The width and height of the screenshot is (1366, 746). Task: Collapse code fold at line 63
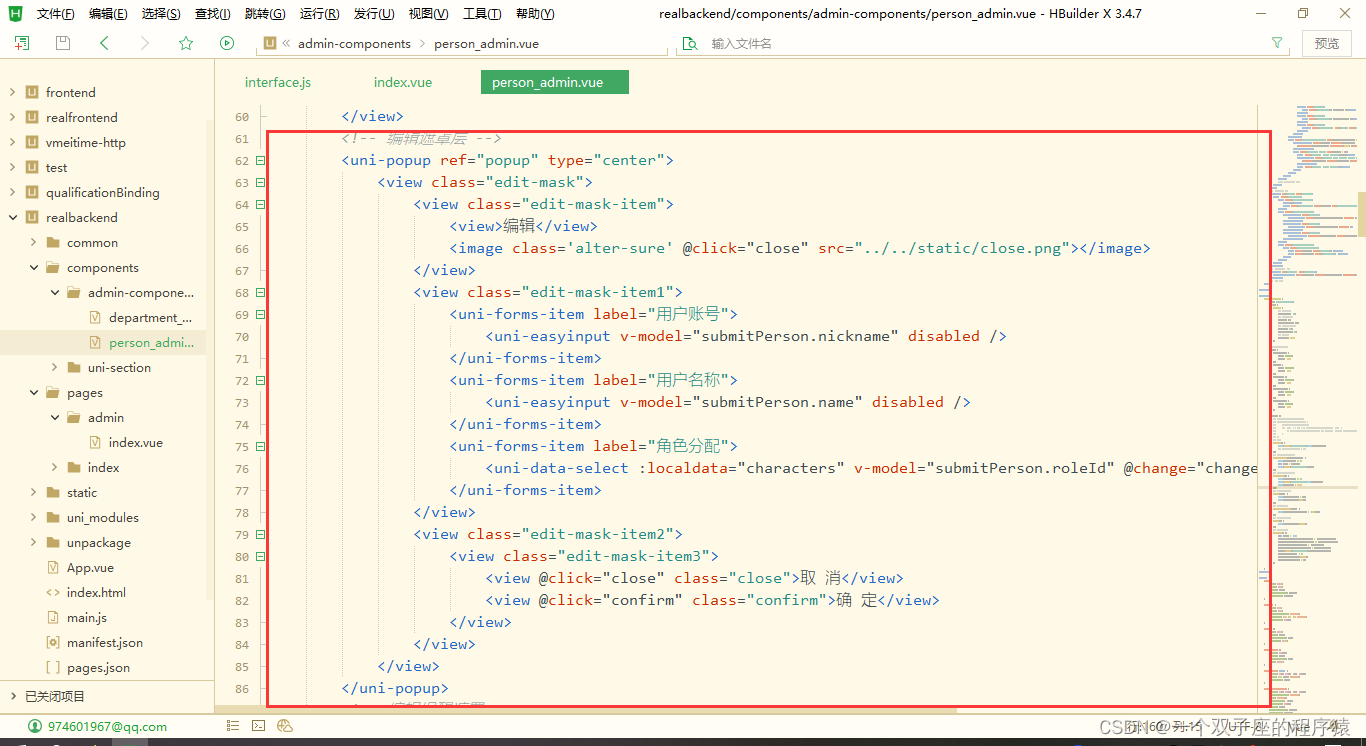click(261, 183)
